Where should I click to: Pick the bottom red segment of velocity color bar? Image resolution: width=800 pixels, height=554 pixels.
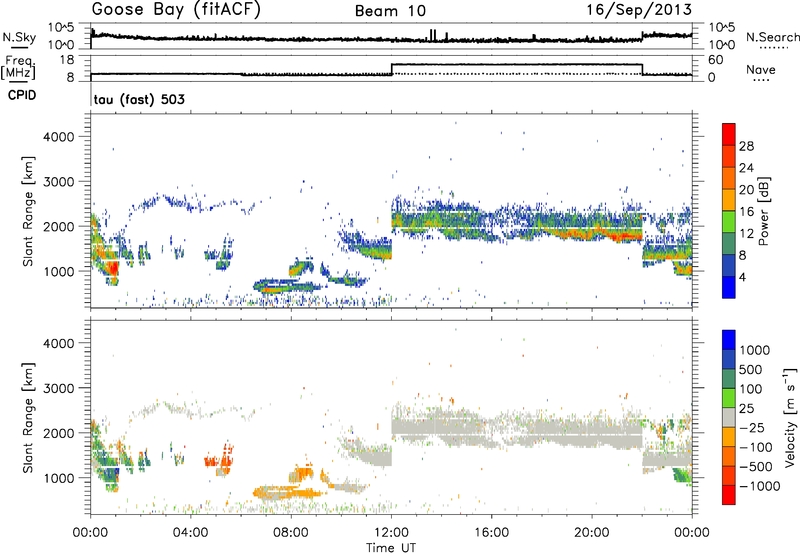[729, 495]
